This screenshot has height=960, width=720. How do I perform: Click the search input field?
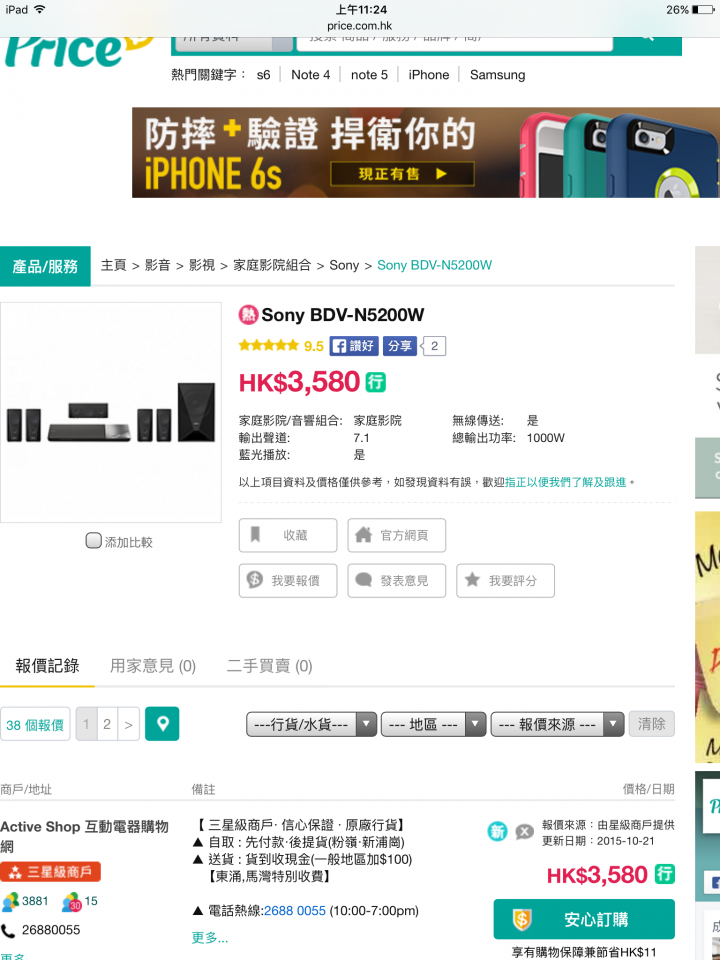click(x=454, y=43)
